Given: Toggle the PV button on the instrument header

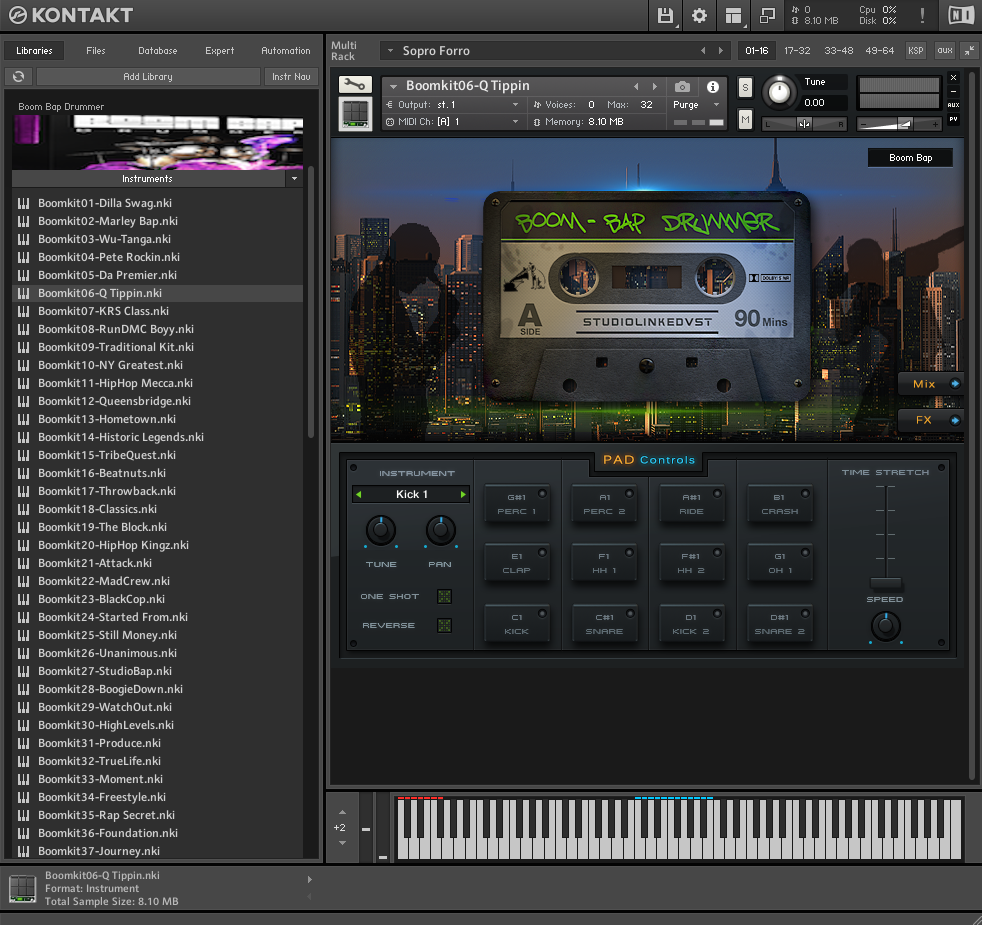Looking at the screenshot, I should 953,119.
